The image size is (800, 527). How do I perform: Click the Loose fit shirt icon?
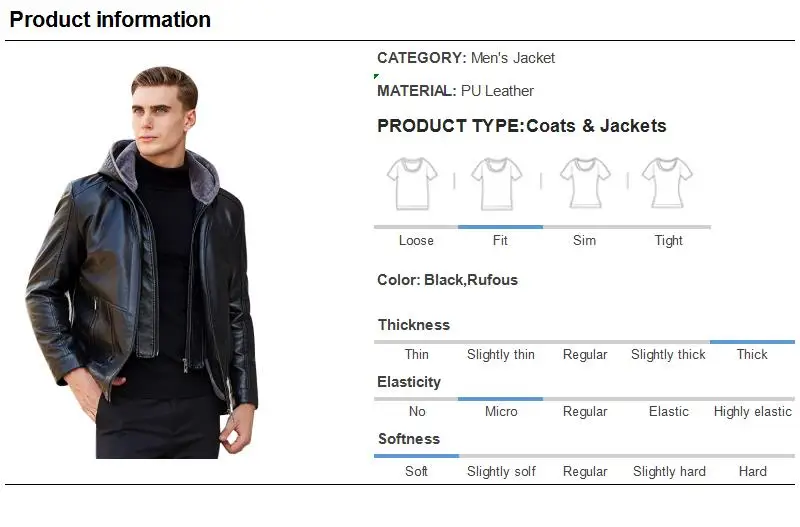(412, 183)
